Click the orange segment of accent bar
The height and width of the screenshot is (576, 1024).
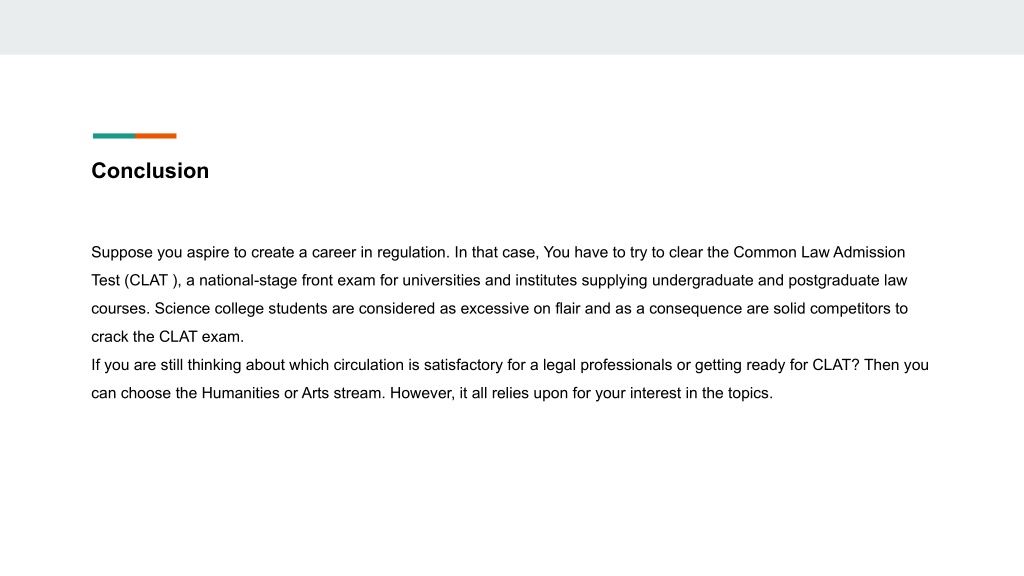(x=156, y=136)
